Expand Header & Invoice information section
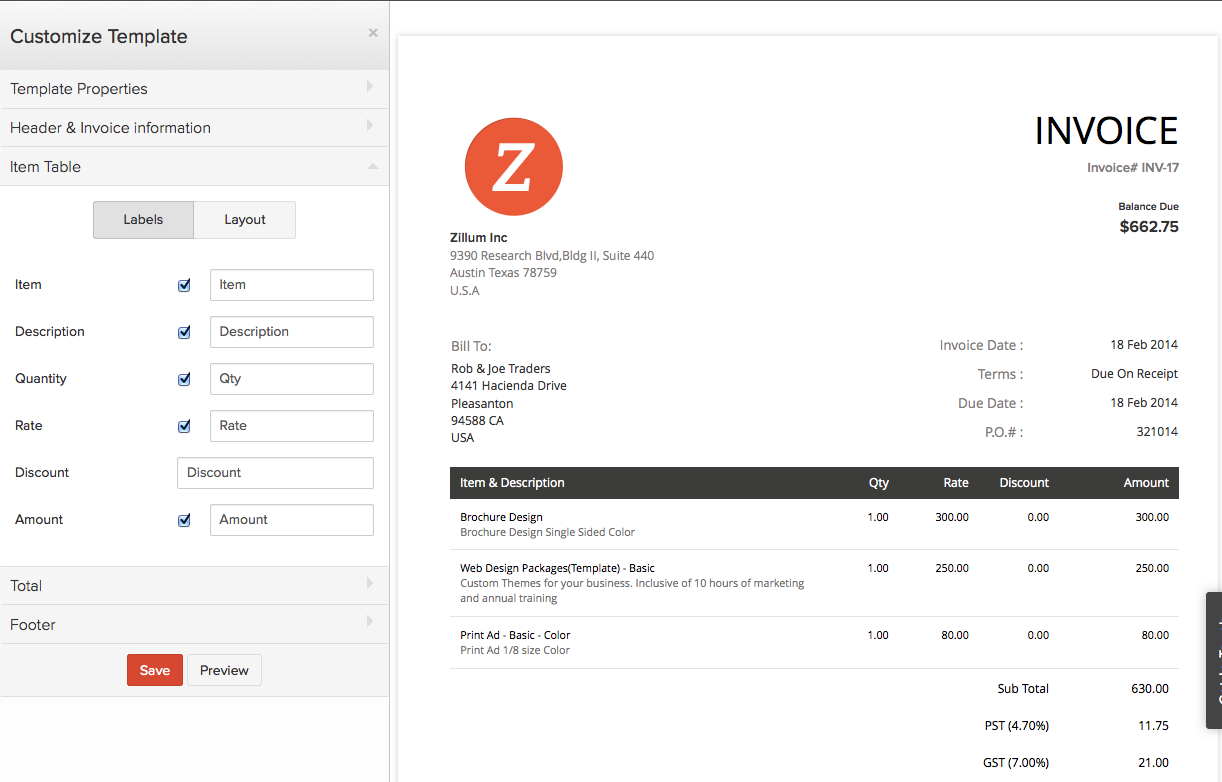Screen dimensions: 1222x782 [x=194, y=128]
